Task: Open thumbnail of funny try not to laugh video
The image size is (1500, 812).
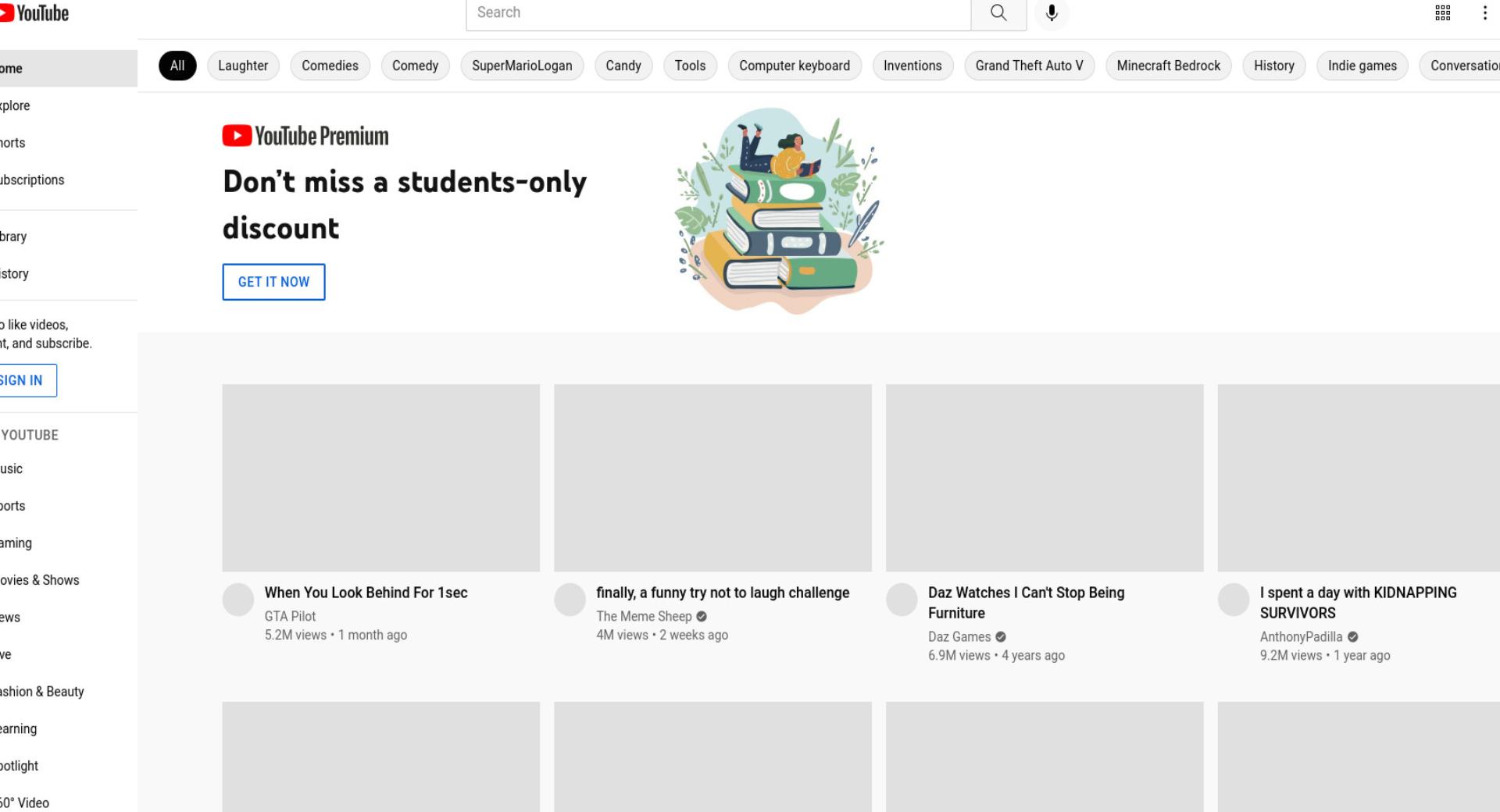Action: (x=712, y=478)
